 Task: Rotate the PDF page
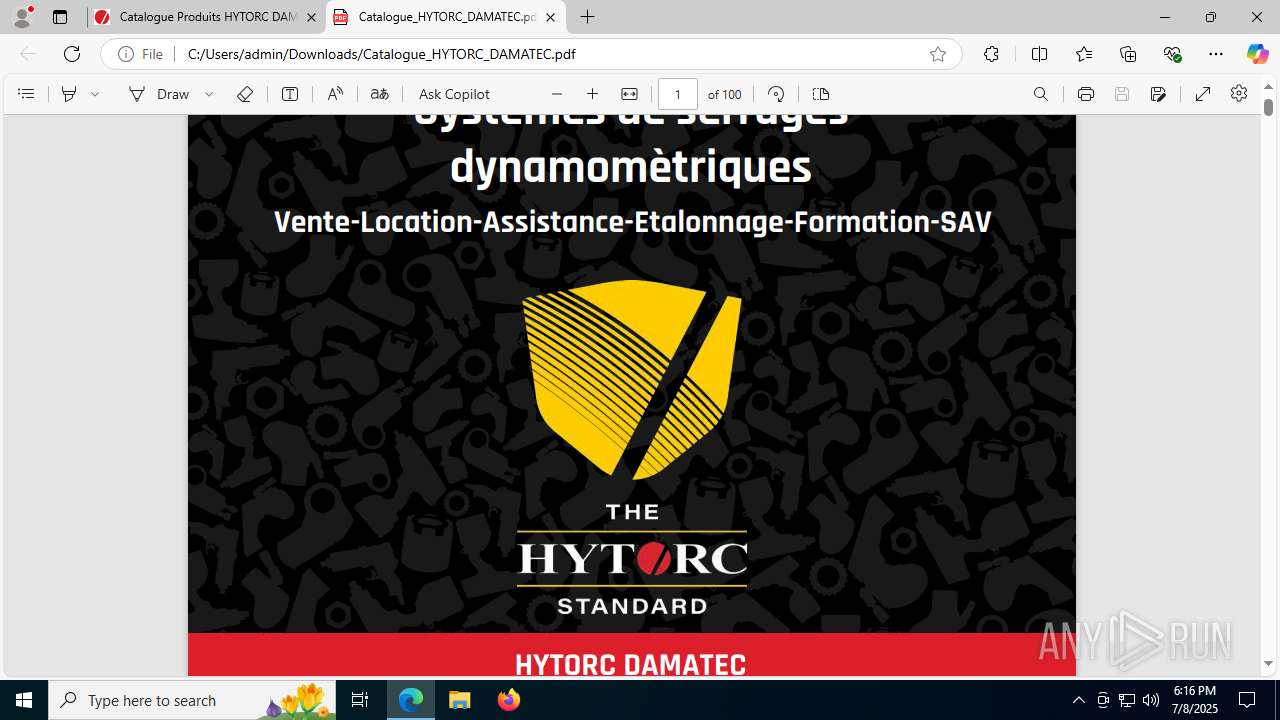coord(776,94)
